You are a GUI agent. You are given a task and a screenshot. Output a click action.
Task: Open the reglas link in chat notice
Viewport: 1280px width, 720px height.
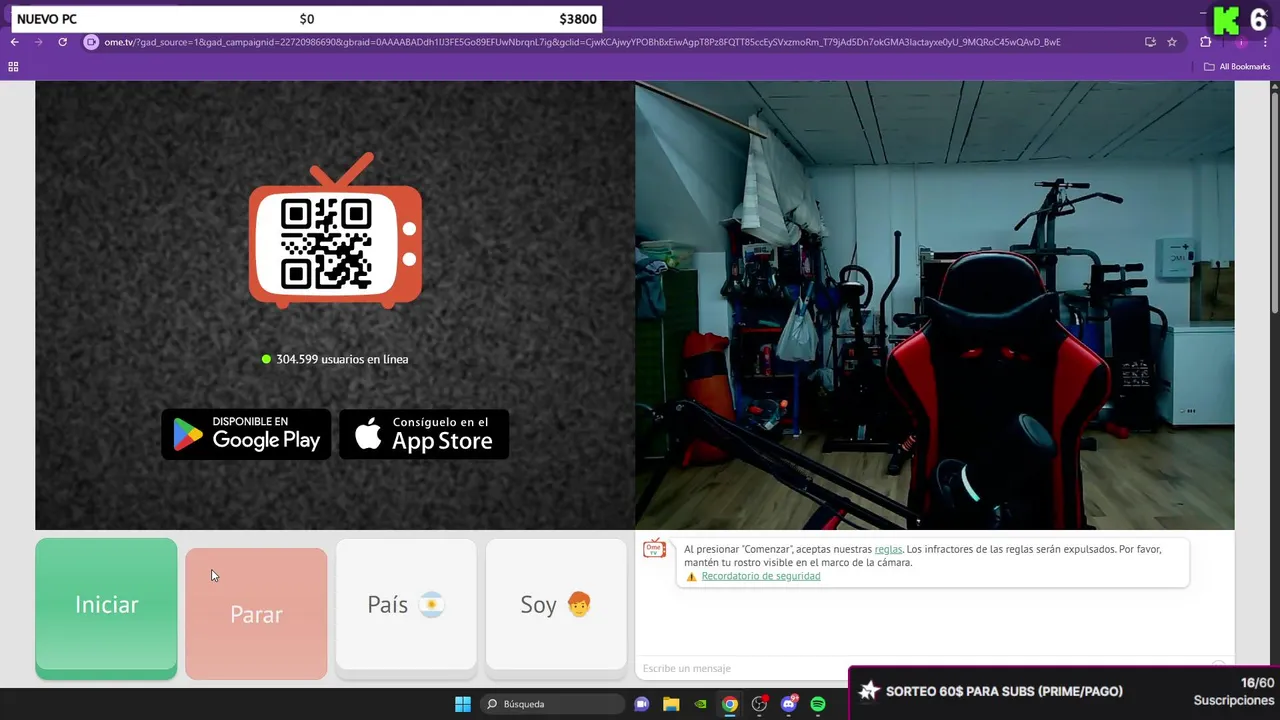click(x=888, y=549)
